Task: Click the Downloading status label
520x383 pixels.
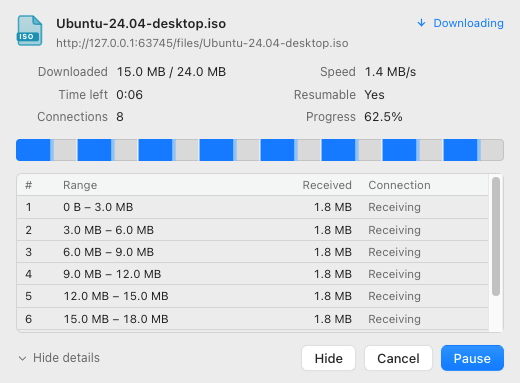Action: [468, 23]
